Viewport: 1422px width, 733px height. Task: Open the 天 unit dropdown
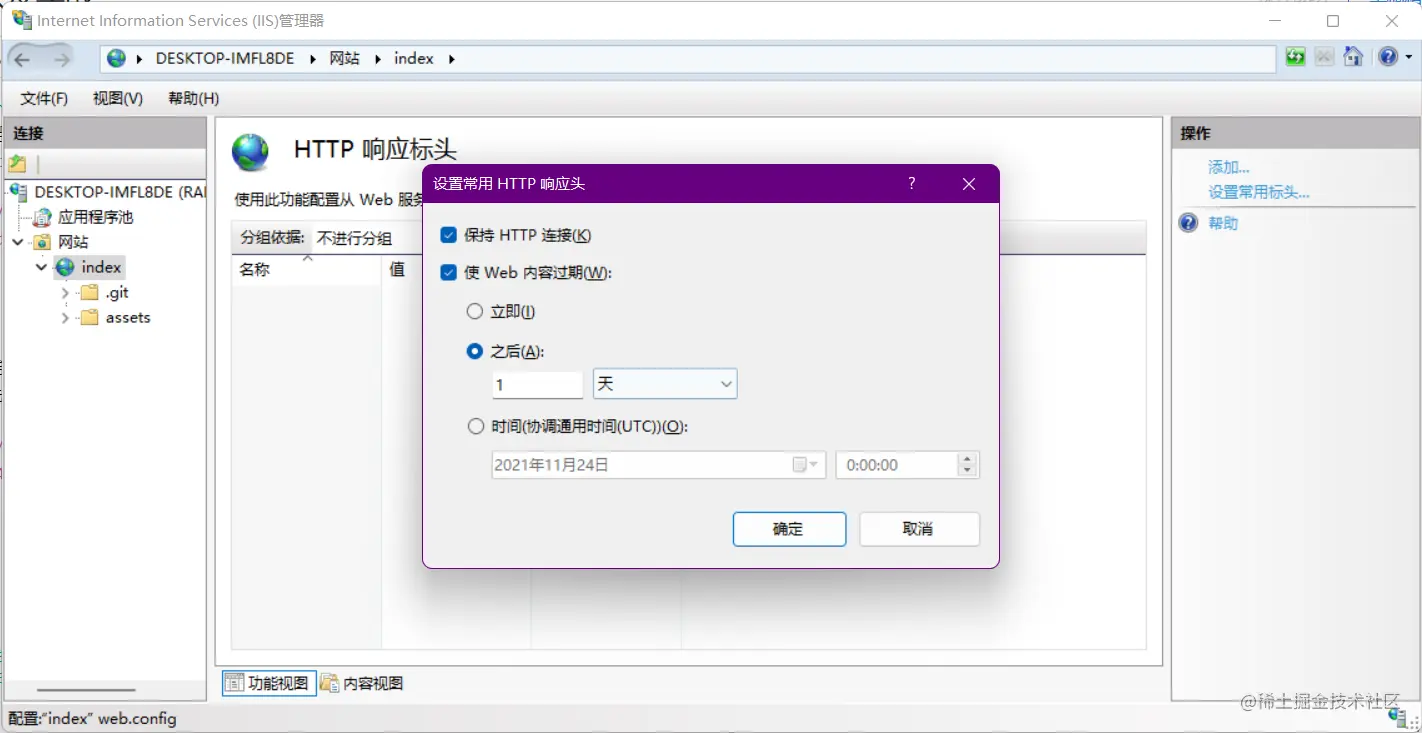[x=665, y=385]
